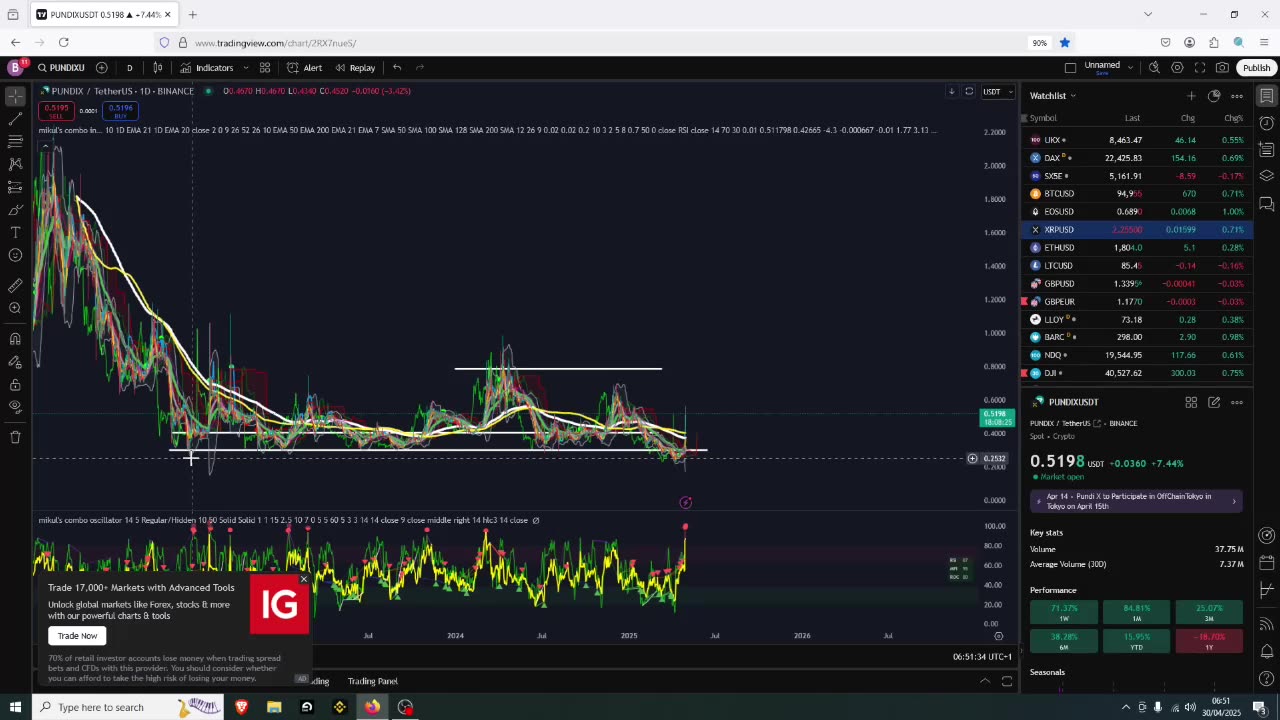Open watchlist advanced view pie icon
Image resolution: width=1280 pixels, height=720 pixels.
[1214, 96]
